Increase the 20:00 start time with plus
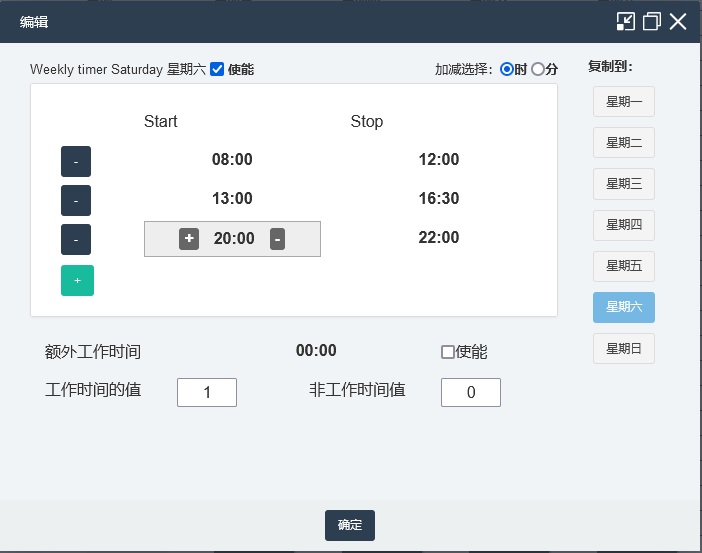702x553 pixels. click(x=189, y=239)
